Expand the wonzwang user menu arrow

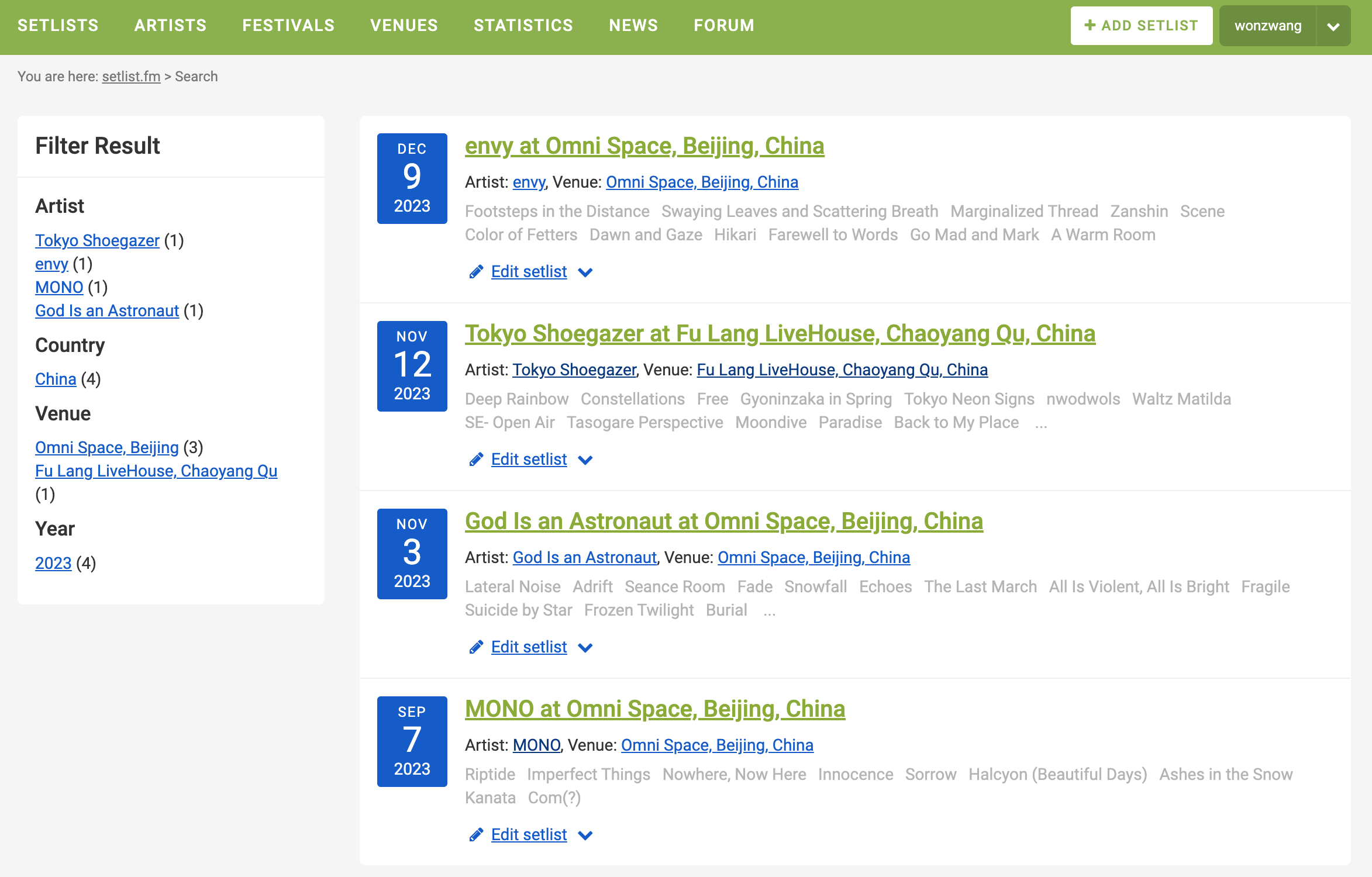point(1333,26)
